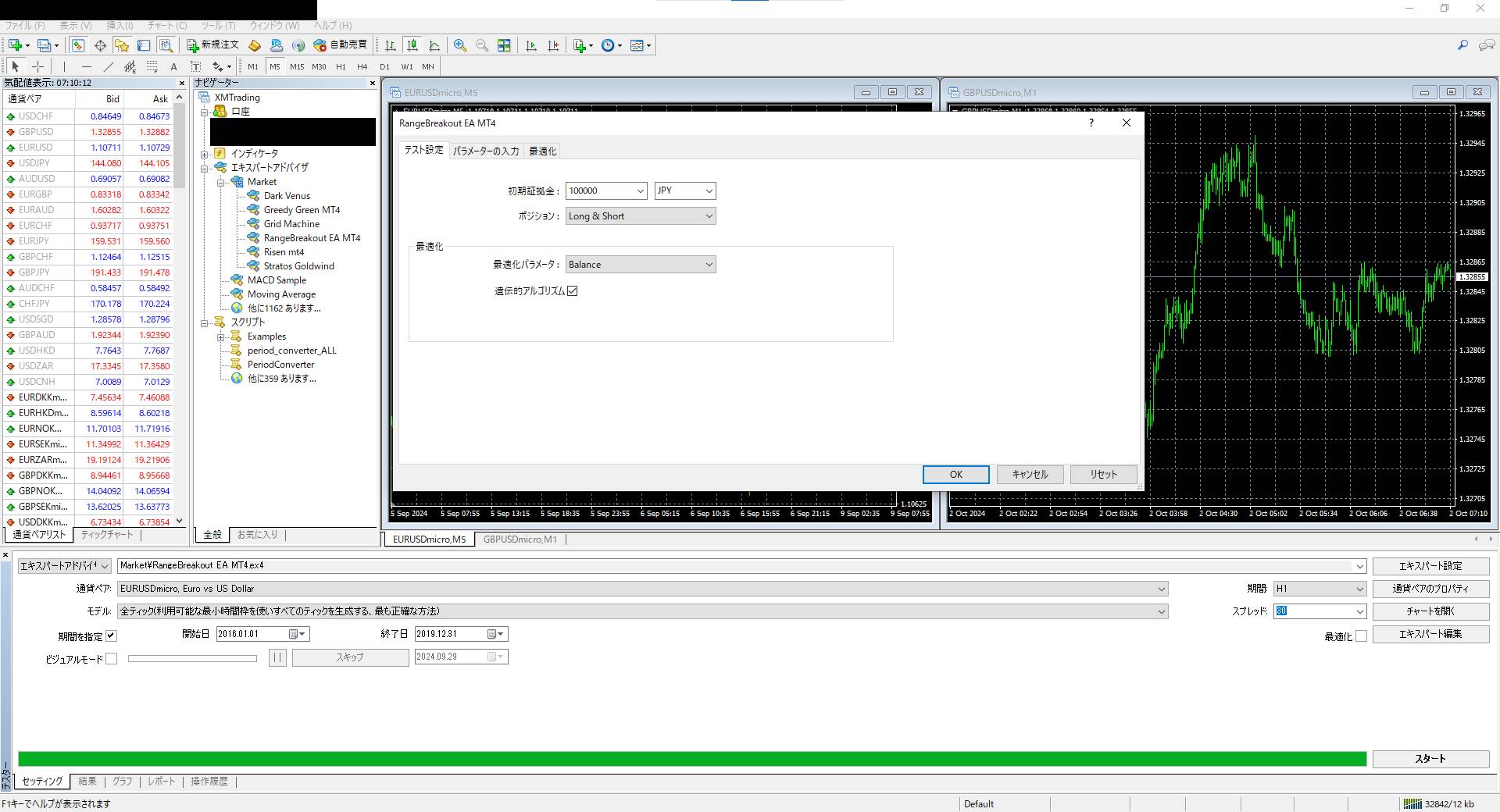Open the ポジション Long & Short dropdown

641,216
